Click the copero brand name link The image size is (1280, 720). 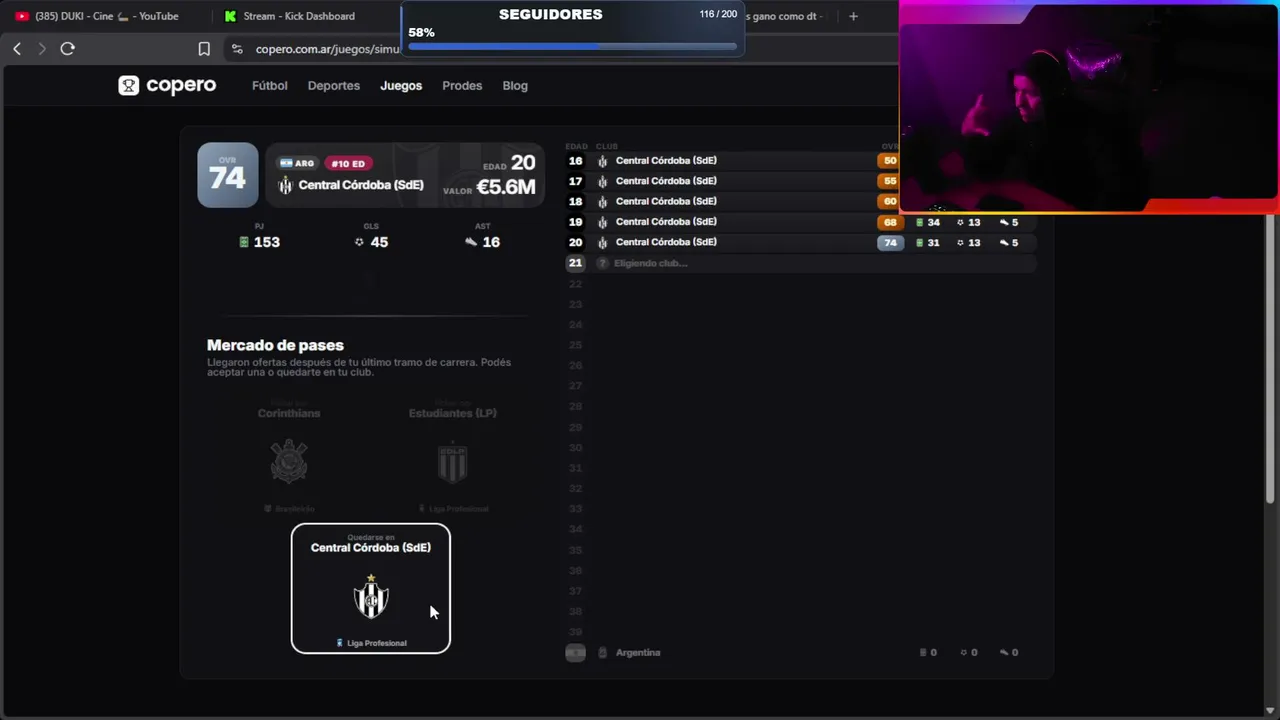click(181, 86)
